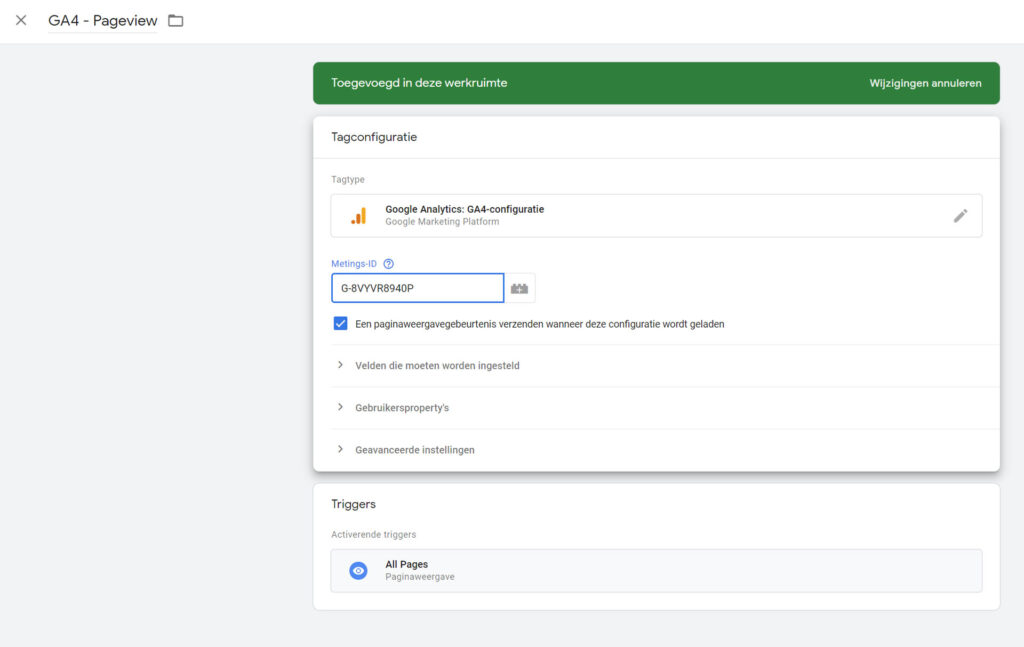Click the Toegevoegd in deze werkruimte banner text

coord(419,83)
